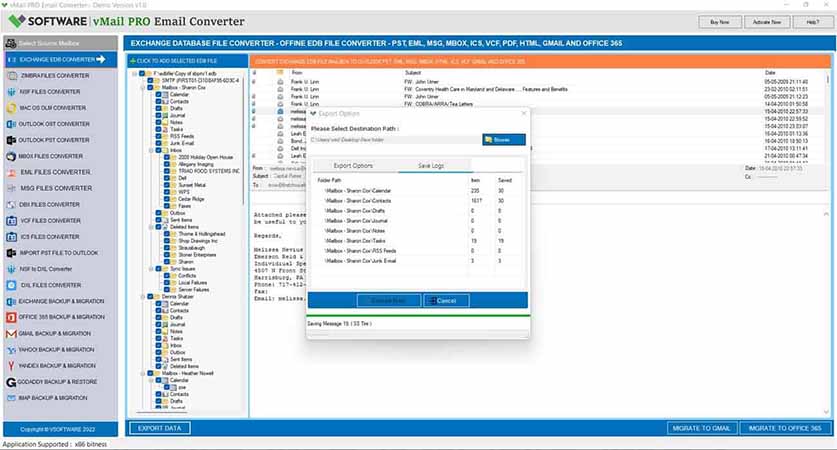
Task: Click the Select Source Mailbox header icon
Action: point(11,43)
